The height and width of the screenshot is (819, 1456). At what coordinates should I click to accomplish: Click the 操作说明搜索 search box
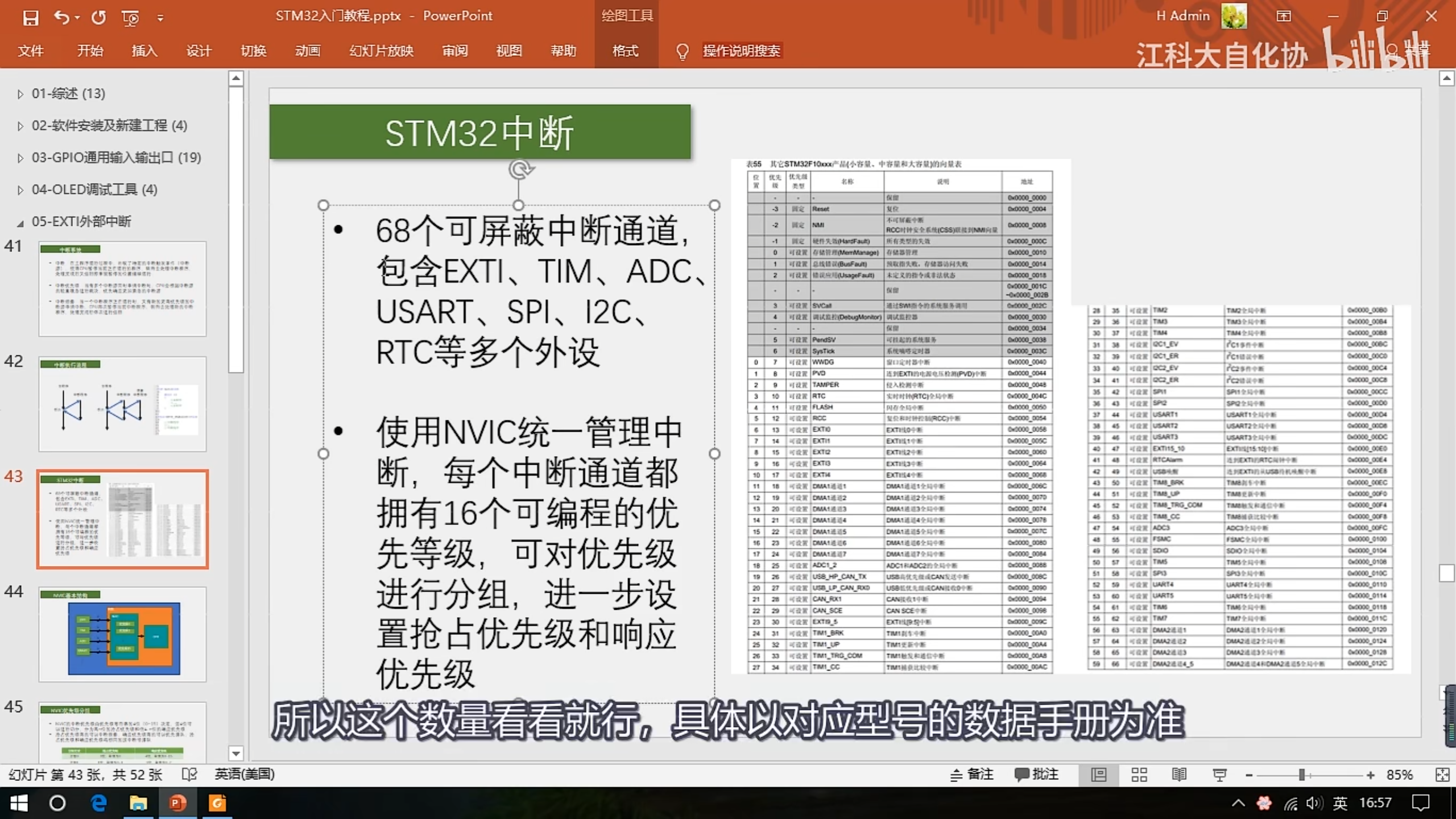pyautogui.click(x=741, y=51)
